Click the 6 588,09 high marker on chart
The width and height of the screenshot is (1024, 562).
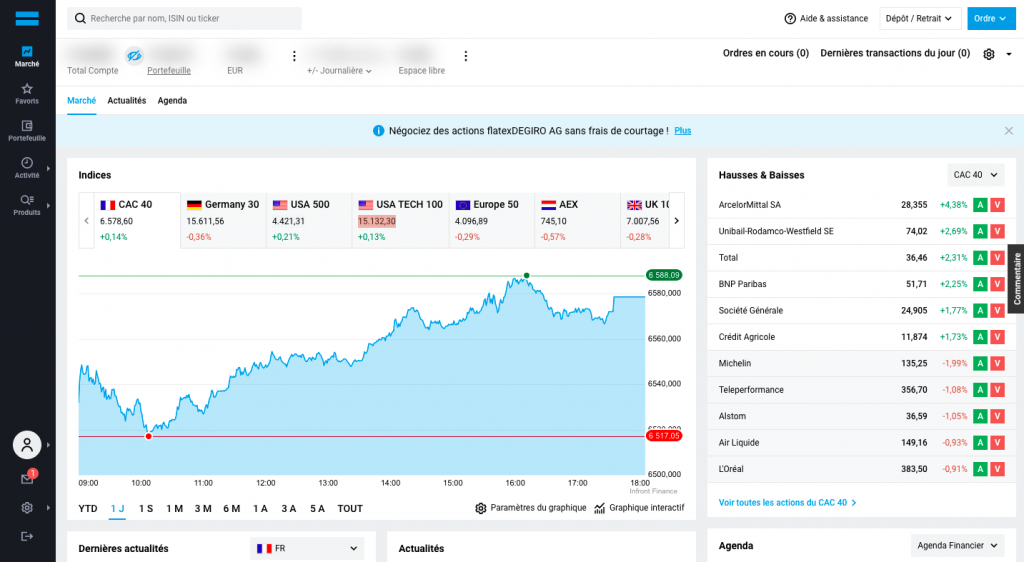664,275
